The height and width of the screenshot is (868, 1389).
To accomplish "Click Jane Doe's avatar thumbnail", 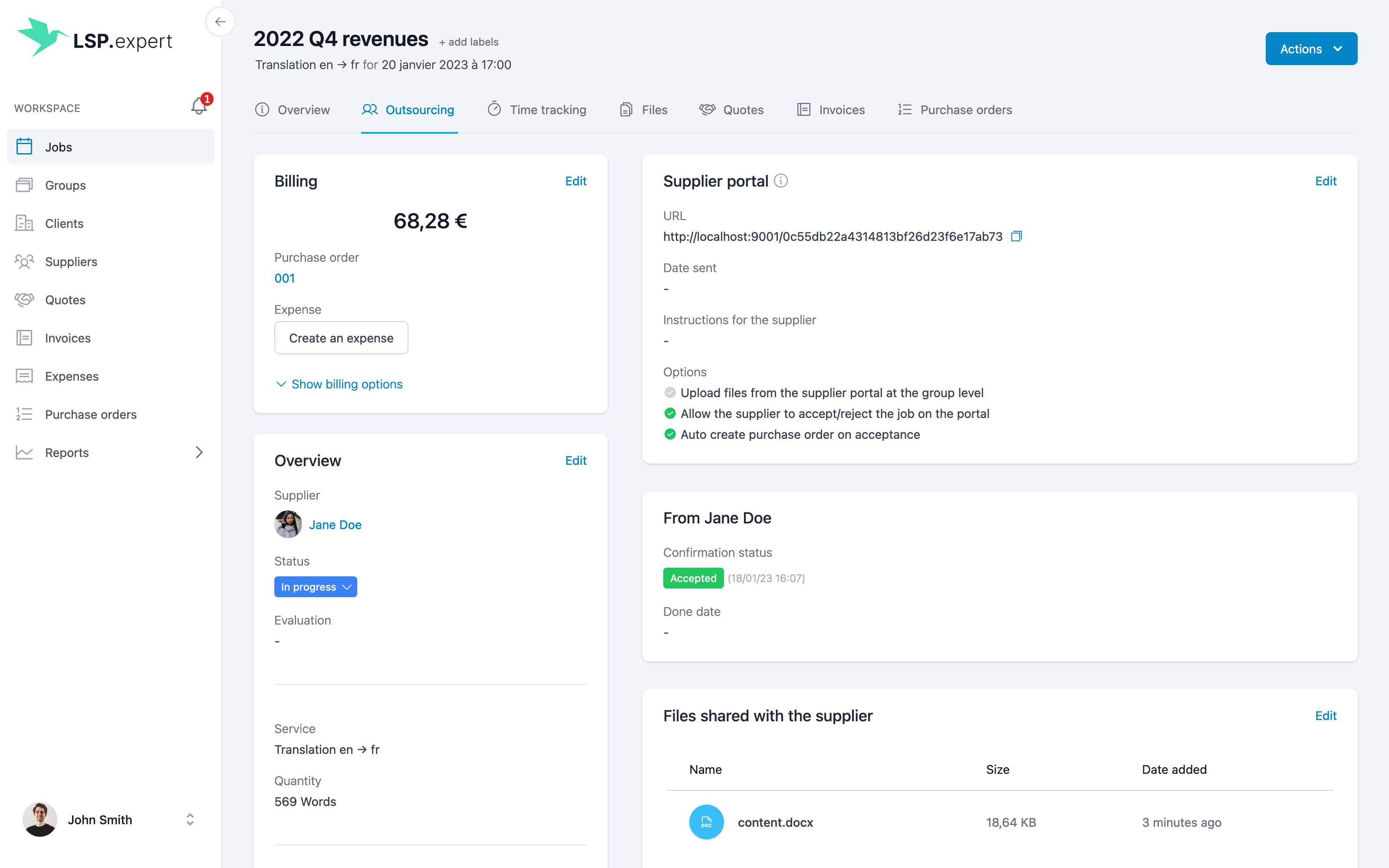I will tap(288, 525).
